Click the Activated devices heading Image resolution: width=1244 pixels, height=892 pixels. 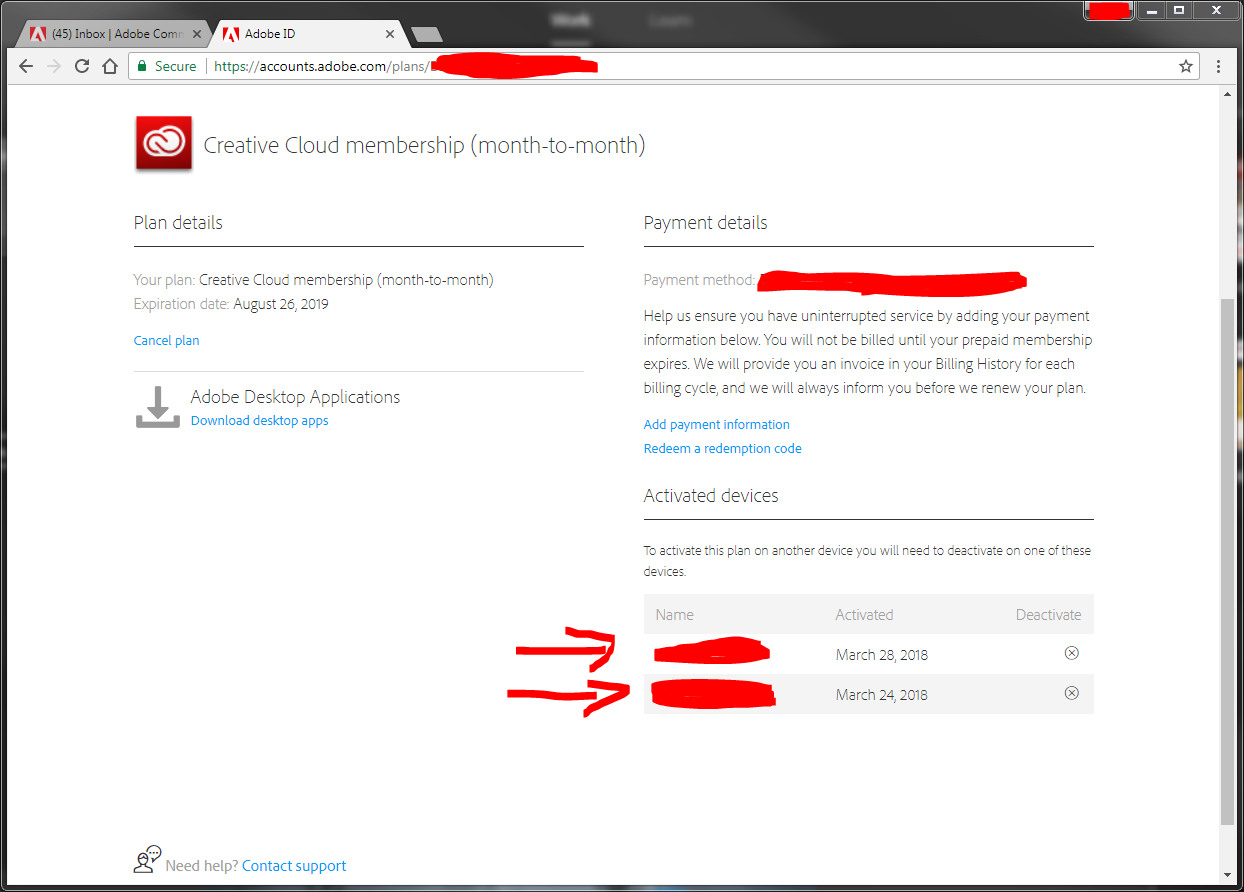click(x=711, y=496)
